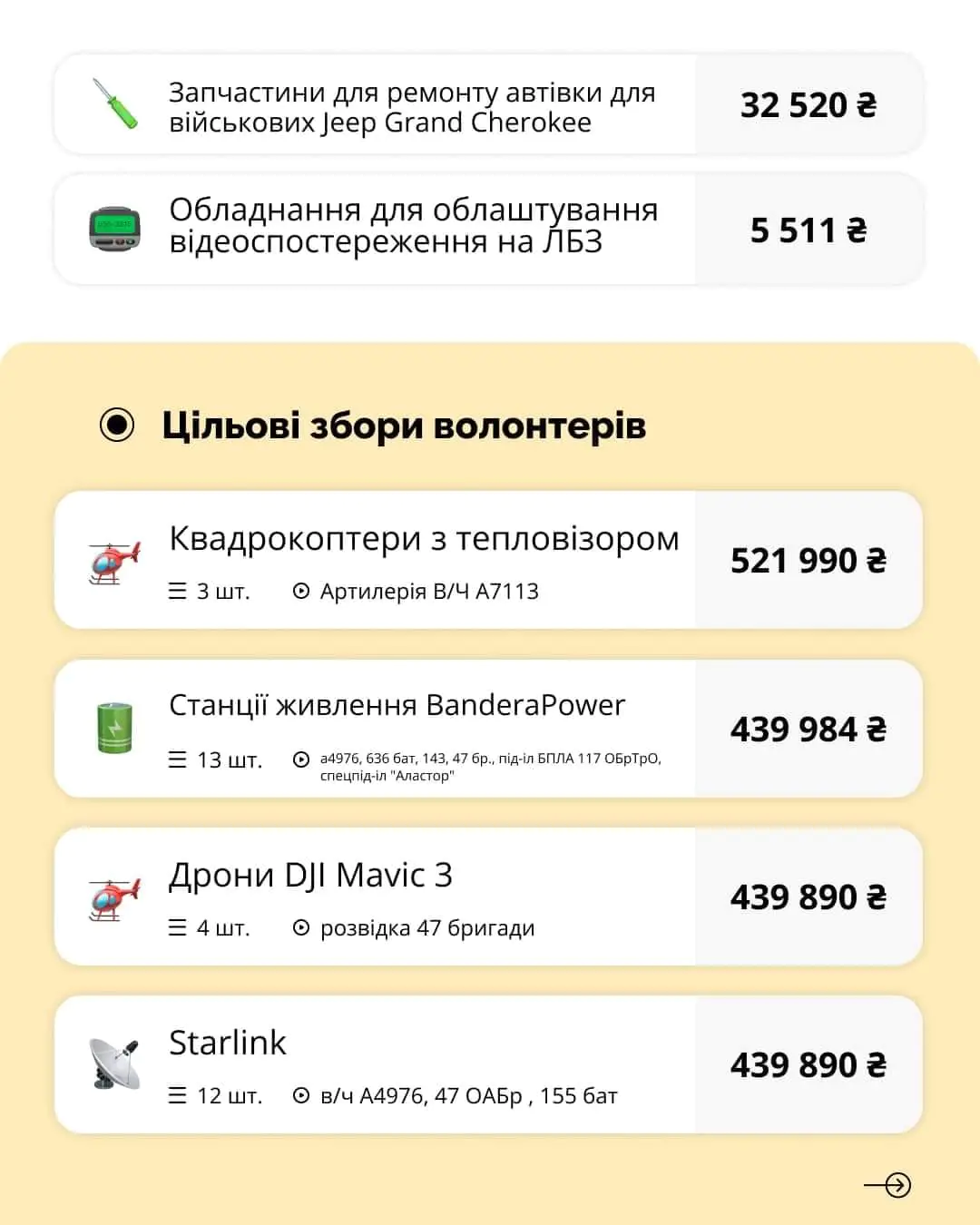
Task: Click the quantity list icon next to 3 шт.
Action: pyautogui.click(x=178, y=592)
